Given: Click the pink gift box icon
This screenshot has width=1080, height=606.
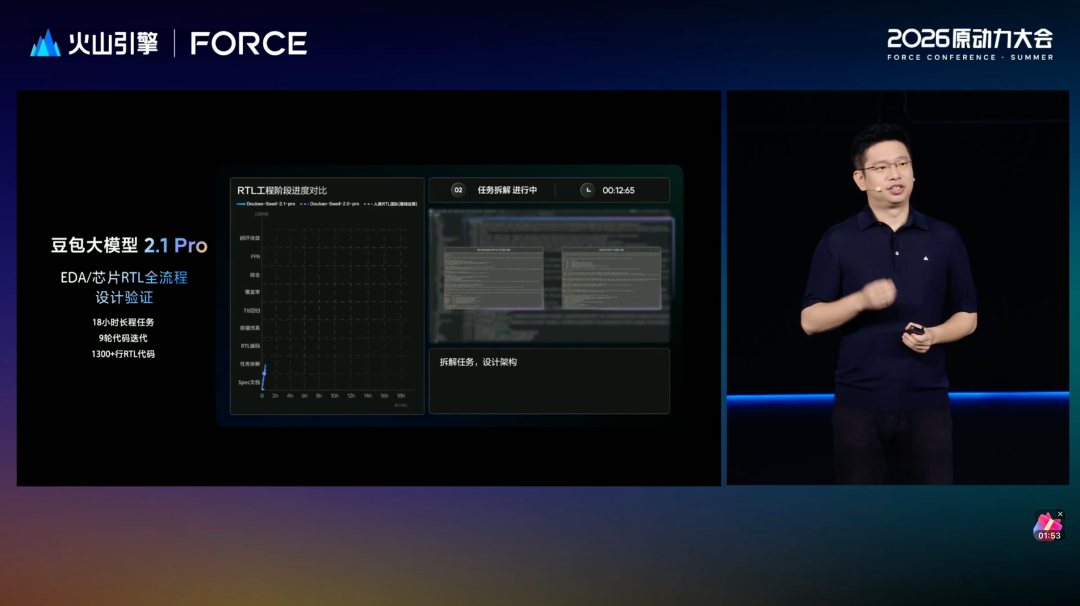Looking at the screenshot, I should click(x=1046, y=523).
